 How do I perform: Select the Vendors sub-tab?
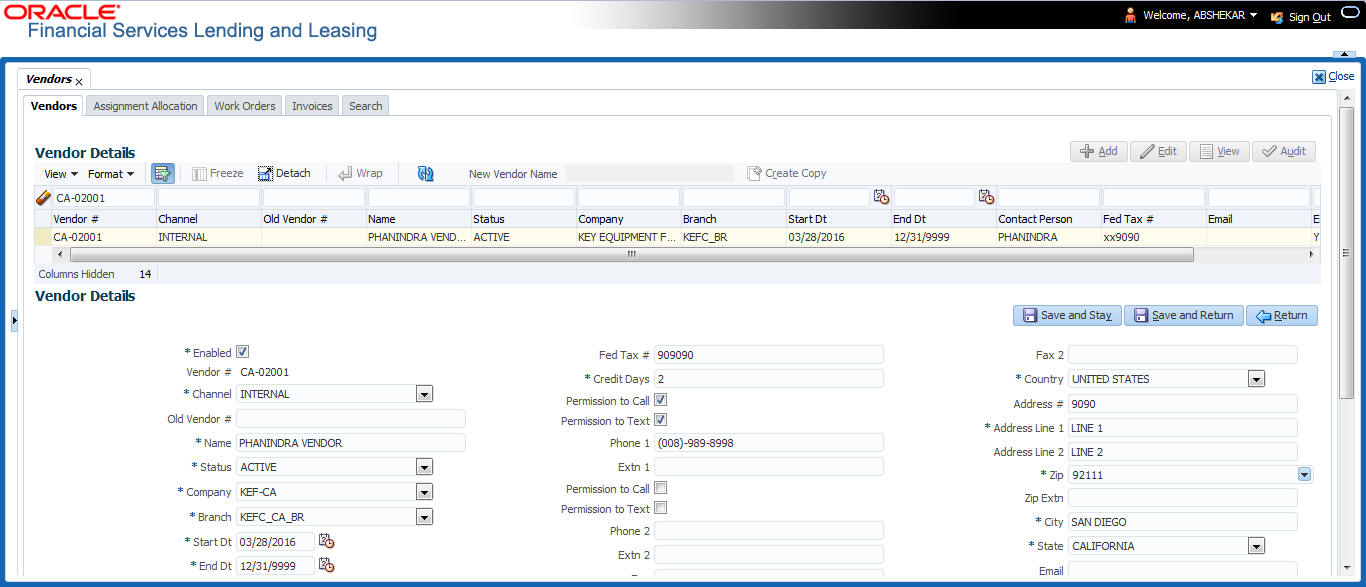point(54,106)
